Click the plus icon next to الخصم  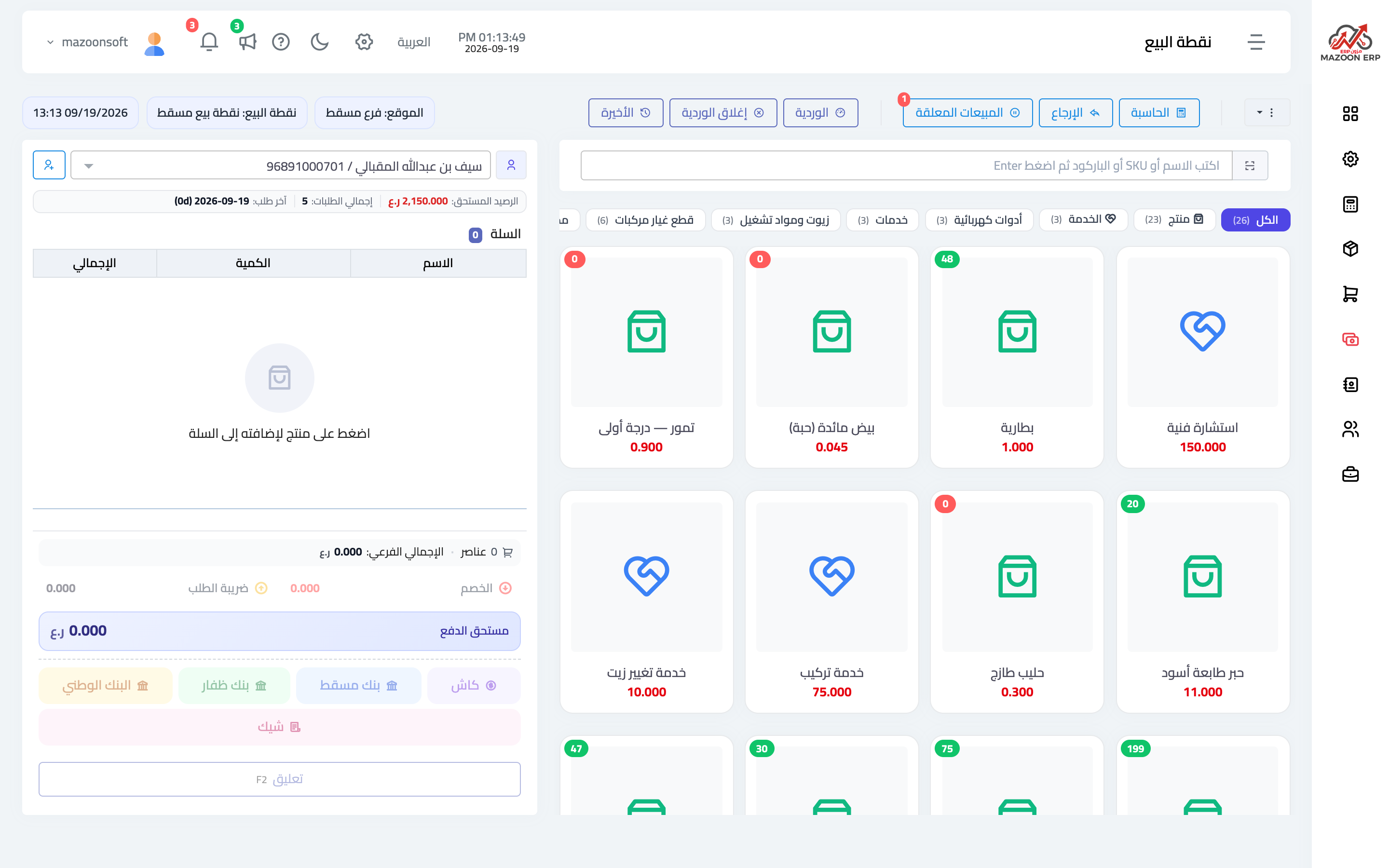point(505,588)
